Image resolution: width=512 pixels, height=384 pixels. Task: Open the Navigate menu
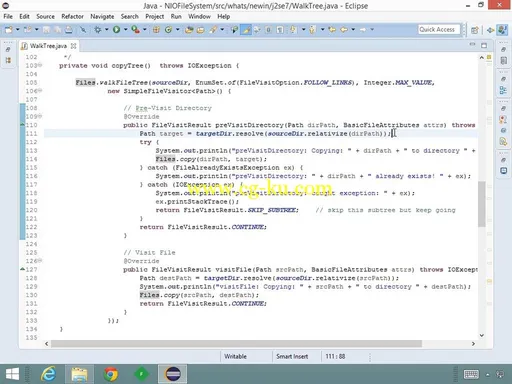(x=102, y=16)
